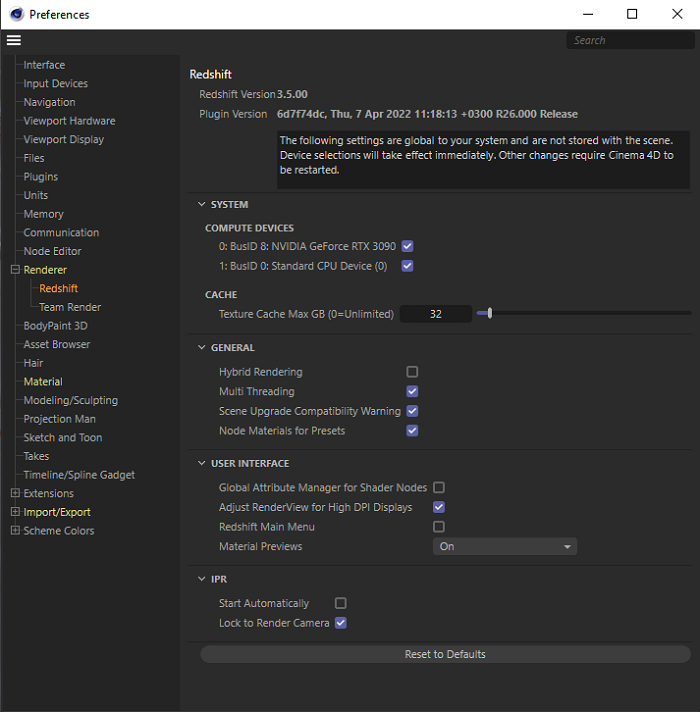
Task: Expand the Scheme Colors tree node
Action: pyautogui.click(x=15, y=531)
